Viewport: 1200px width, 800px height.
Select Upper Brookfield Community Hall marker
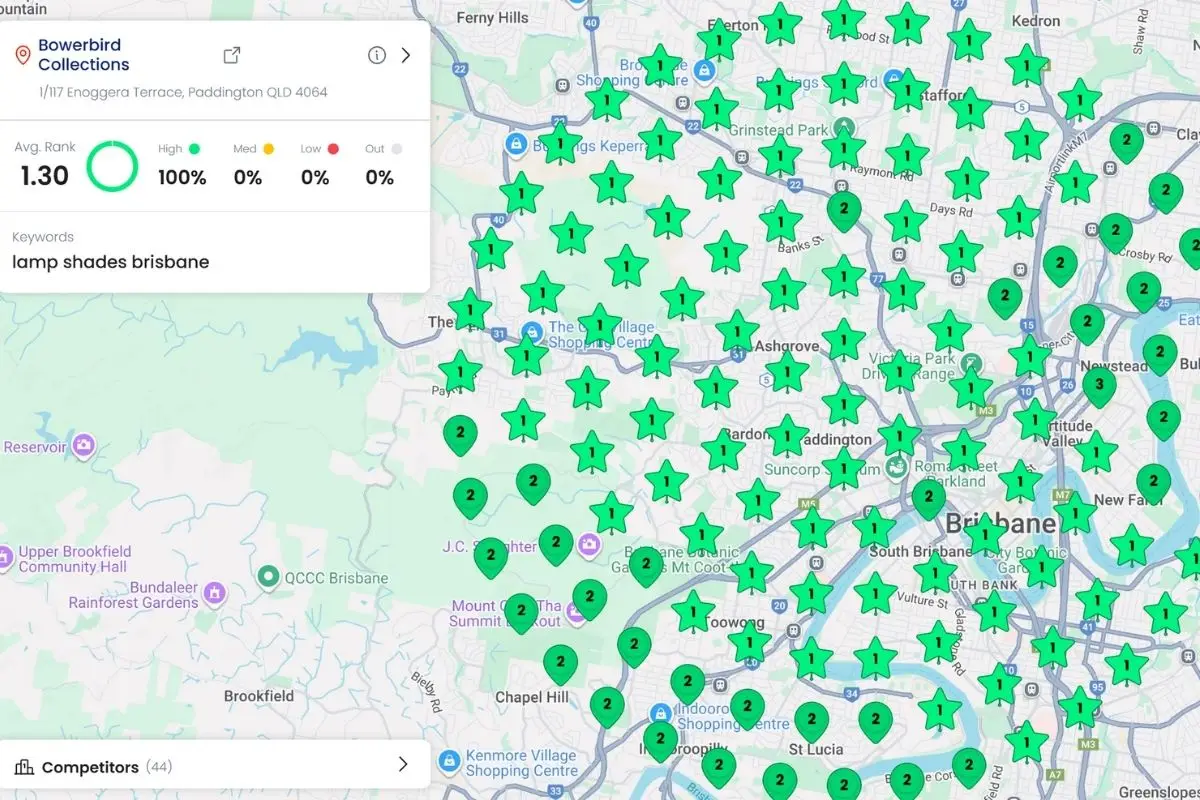click(x=5, y=555)
